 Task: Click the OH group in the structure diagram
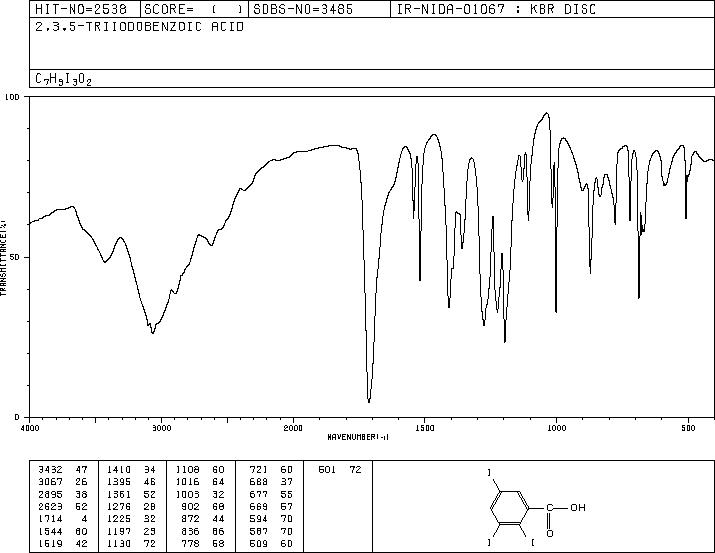578,507
